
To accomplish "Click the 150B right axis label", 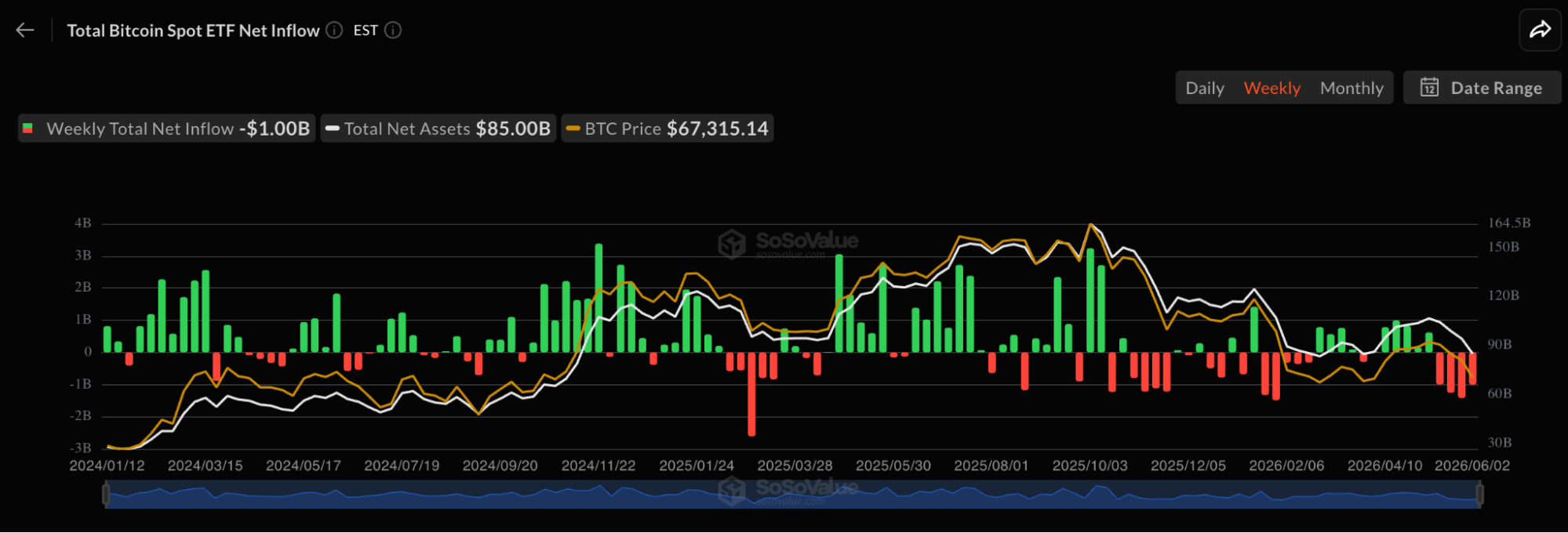I will [1504, 247].
